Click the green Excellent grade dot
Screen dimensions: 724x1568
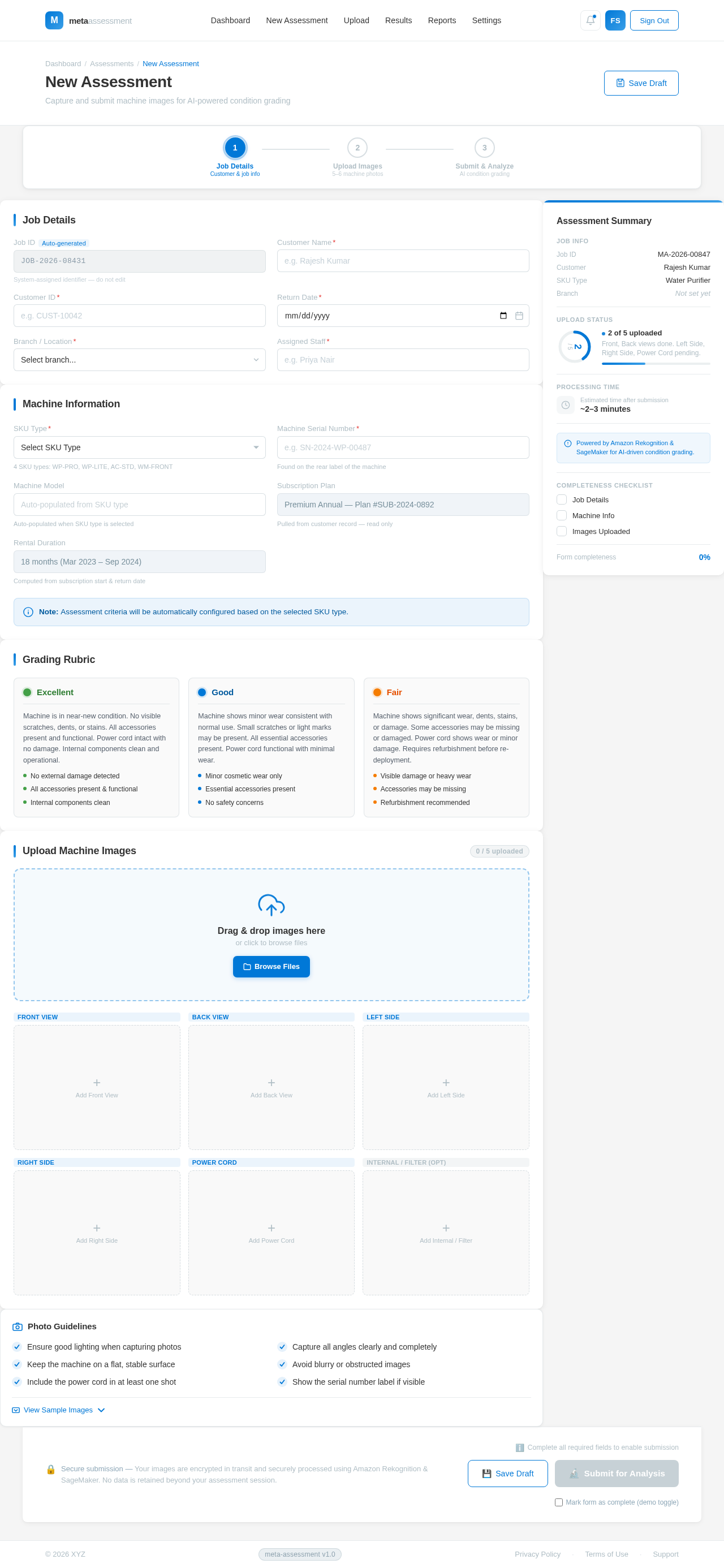[x=27, y=692]
